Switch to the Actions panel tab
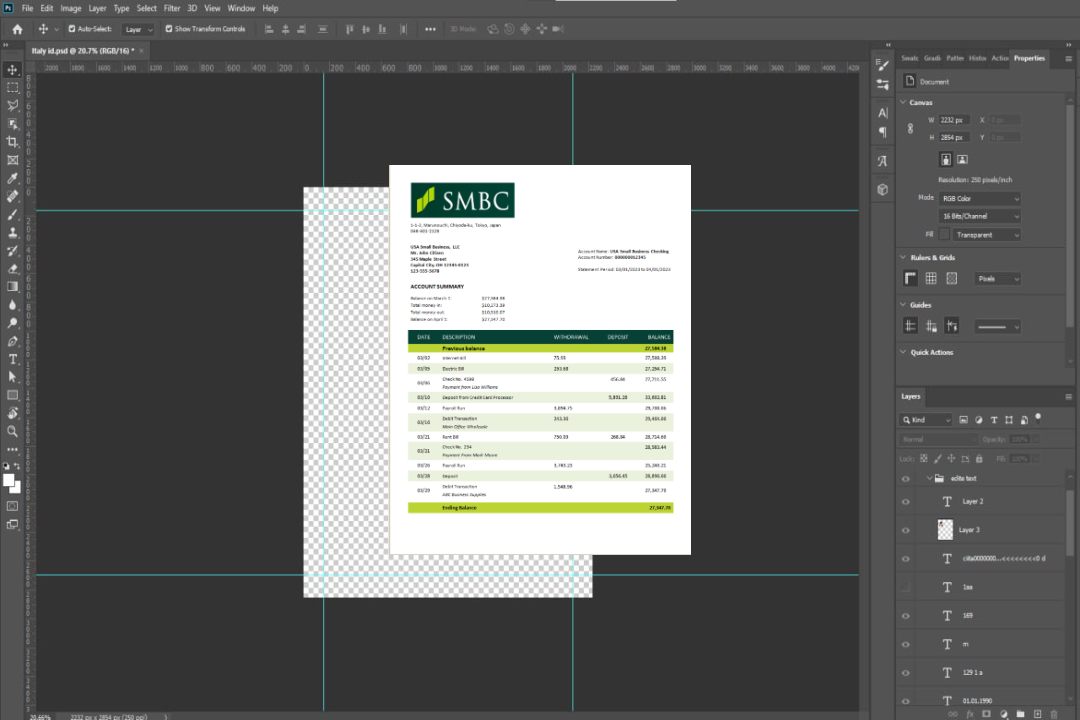 pos(999,59)
